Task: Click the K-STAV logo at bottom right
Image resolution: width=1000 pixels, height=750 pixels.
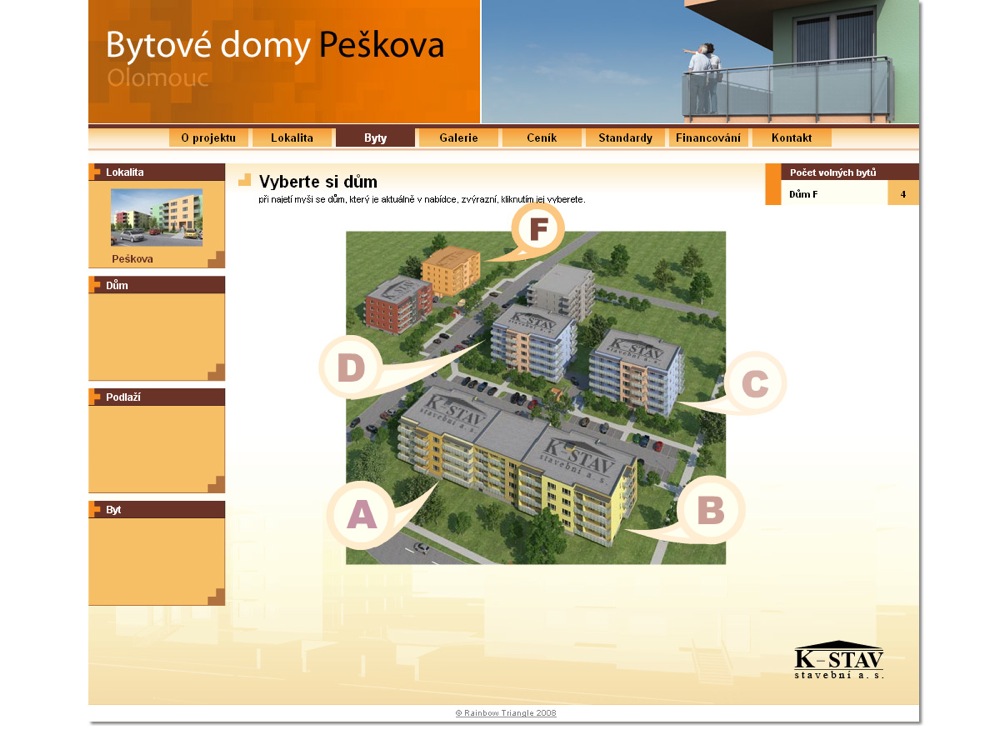Action: 839,660
